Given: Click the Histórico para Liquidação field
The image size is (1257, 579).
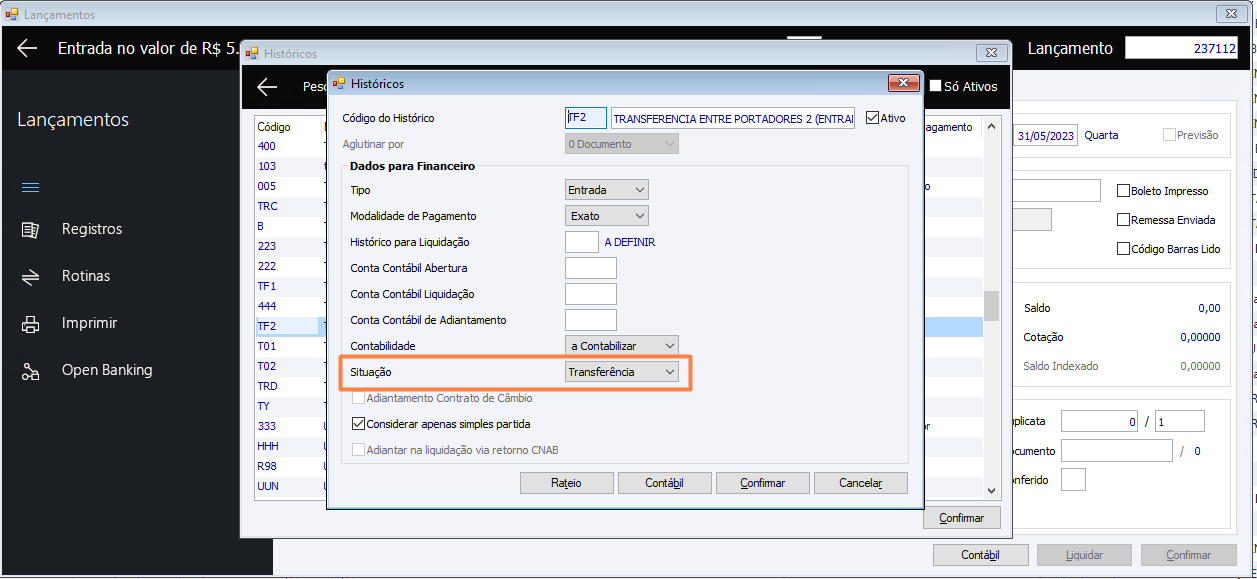Looking at the screenshot, I should [582, 242].
